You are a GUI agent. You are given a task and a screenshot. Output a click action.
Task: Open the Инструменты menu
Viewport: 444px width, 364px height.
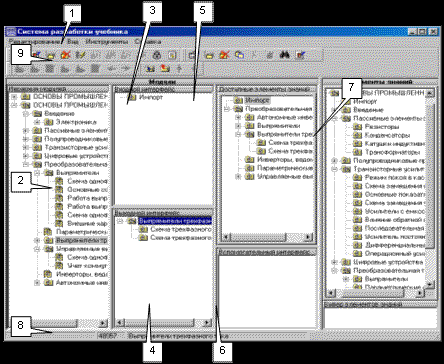pos(107,42)
